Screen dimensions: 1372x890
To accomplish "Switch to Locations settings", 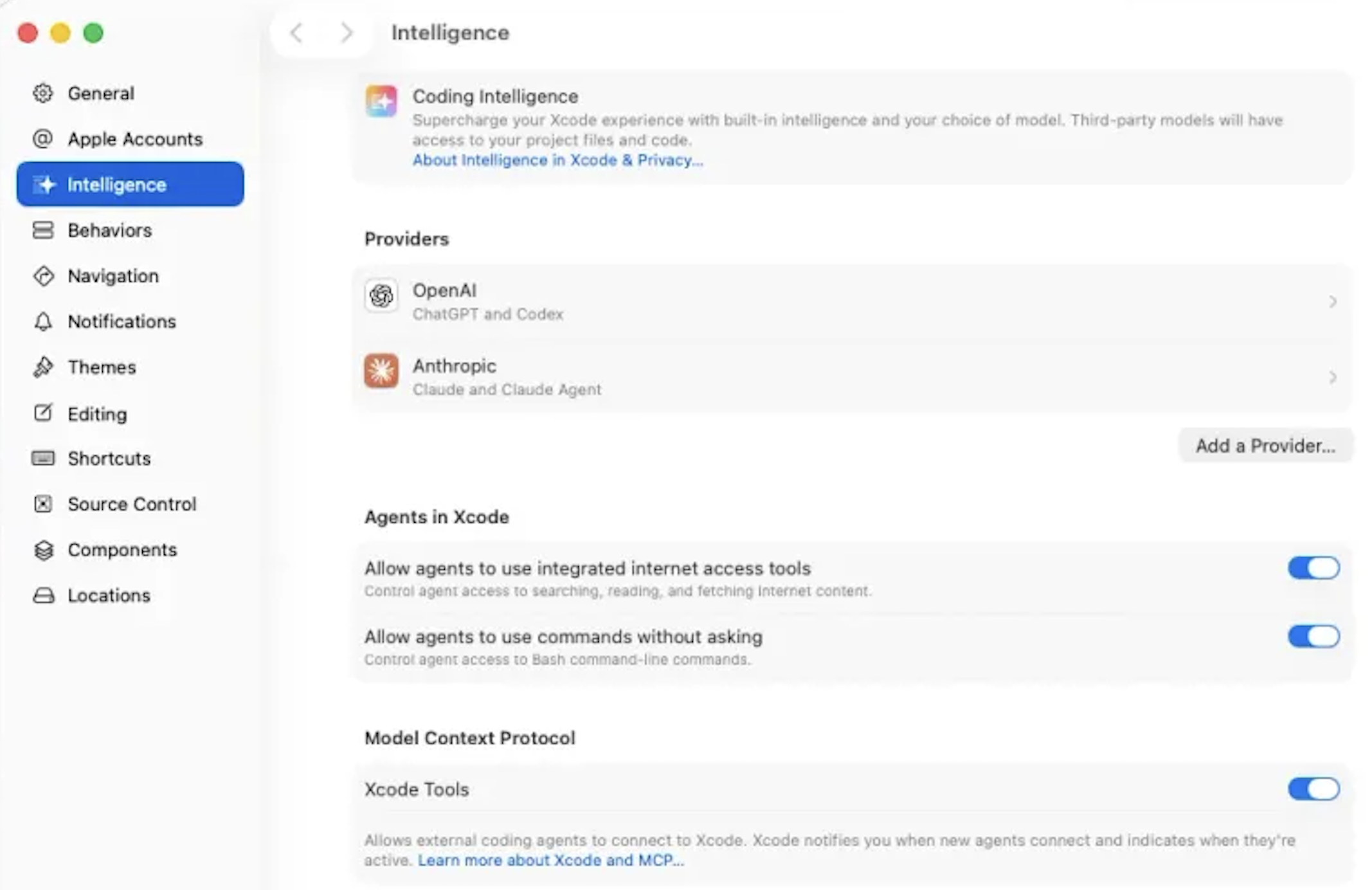I will [42, 595].
